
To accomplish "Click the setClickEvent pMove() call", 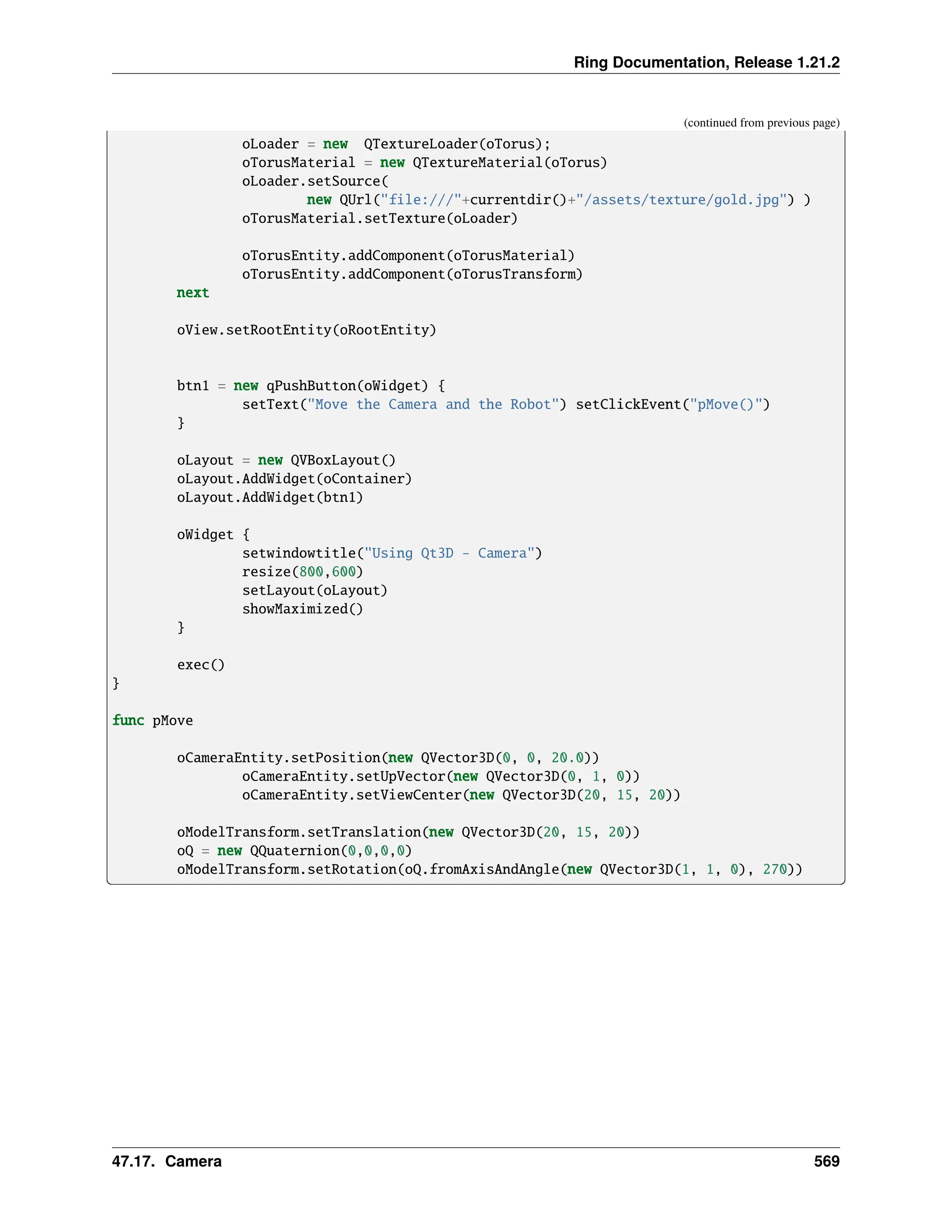I will coord(672,404).
